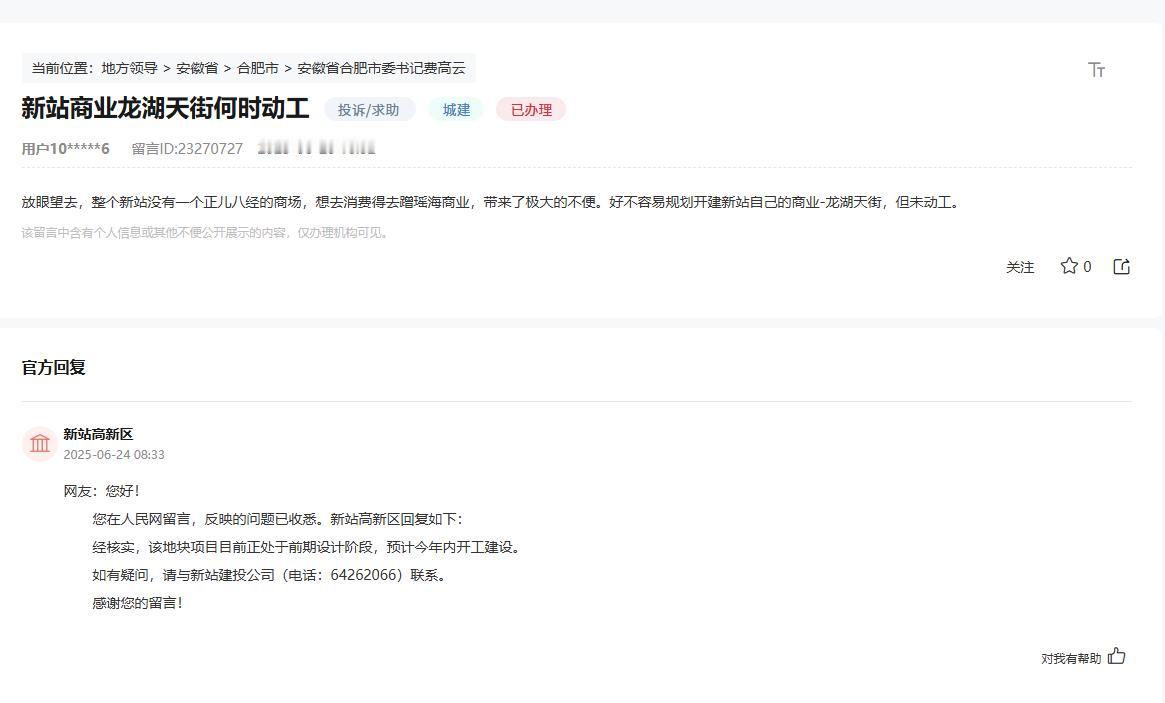
Task: Click the 新站高新区 responder name
Action: (98, 434)
